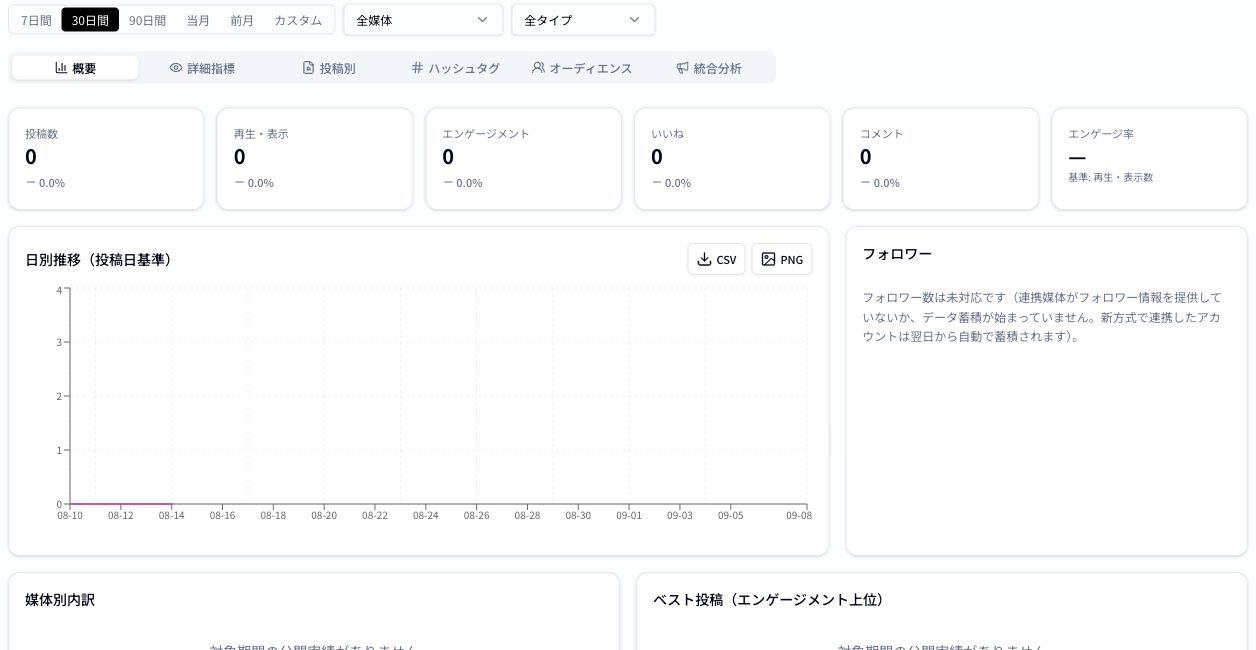Click the 08-10 x-axis date label
Image resolution: width=1256 pixels, height=650 pixels.
[70, 516]
